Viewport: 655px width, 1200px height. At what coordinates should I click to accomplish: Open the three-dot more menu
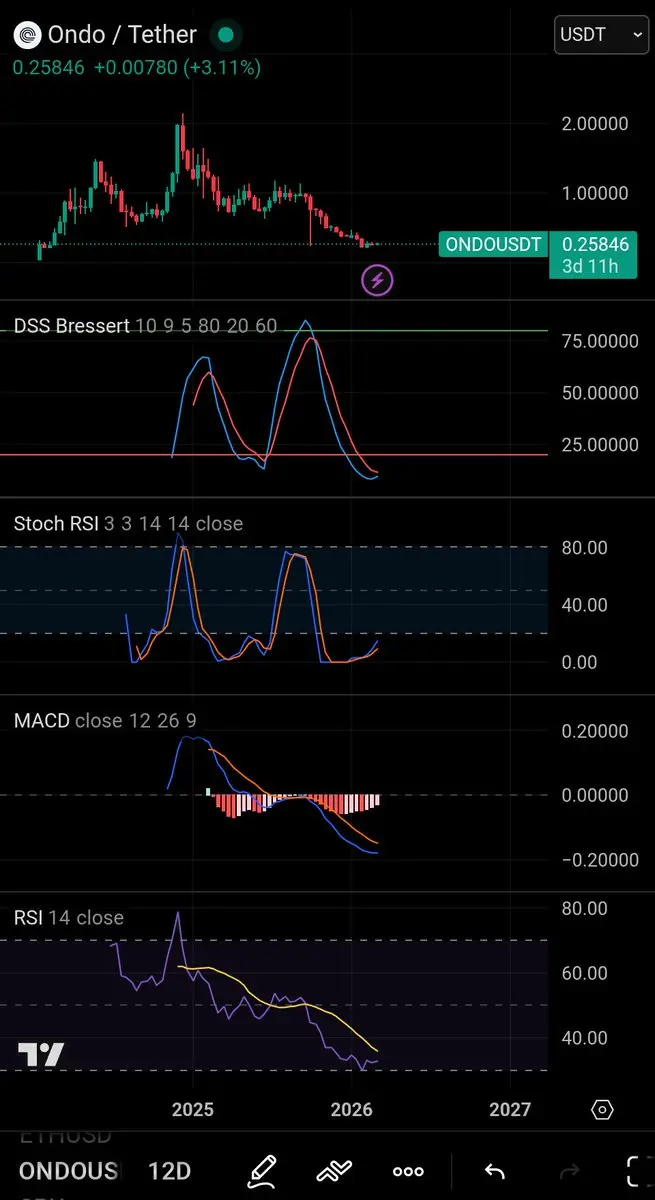click(408, 1171)
